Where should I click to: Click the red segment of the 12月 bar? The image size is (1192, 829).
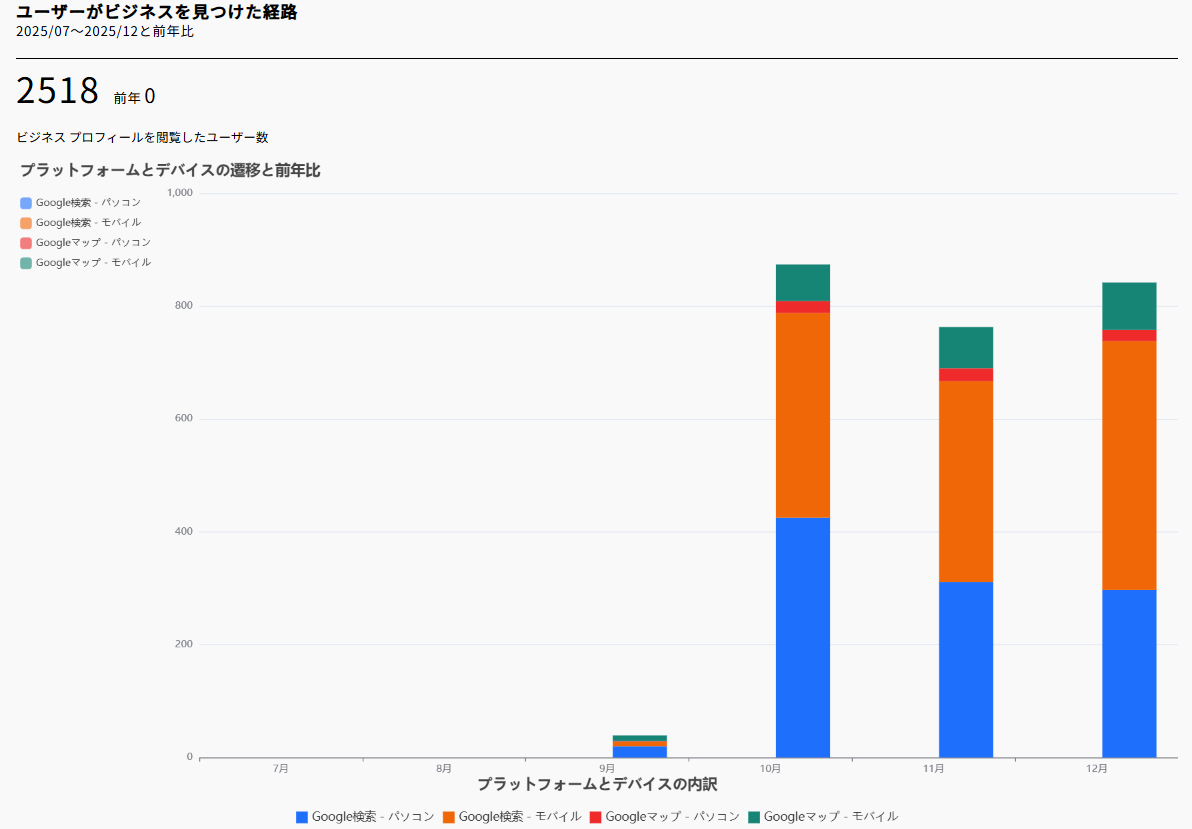(1129, 335)
